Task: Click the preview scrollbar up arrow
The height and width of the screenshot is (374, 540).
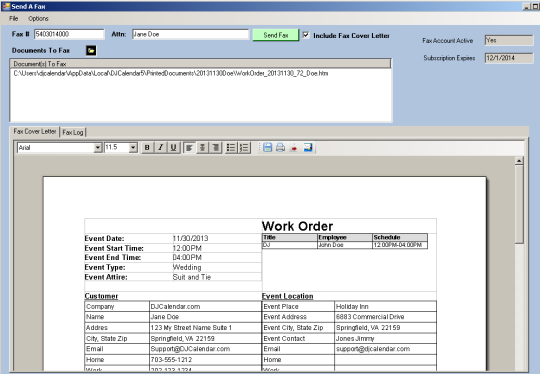Action: (x=519, y=161)
